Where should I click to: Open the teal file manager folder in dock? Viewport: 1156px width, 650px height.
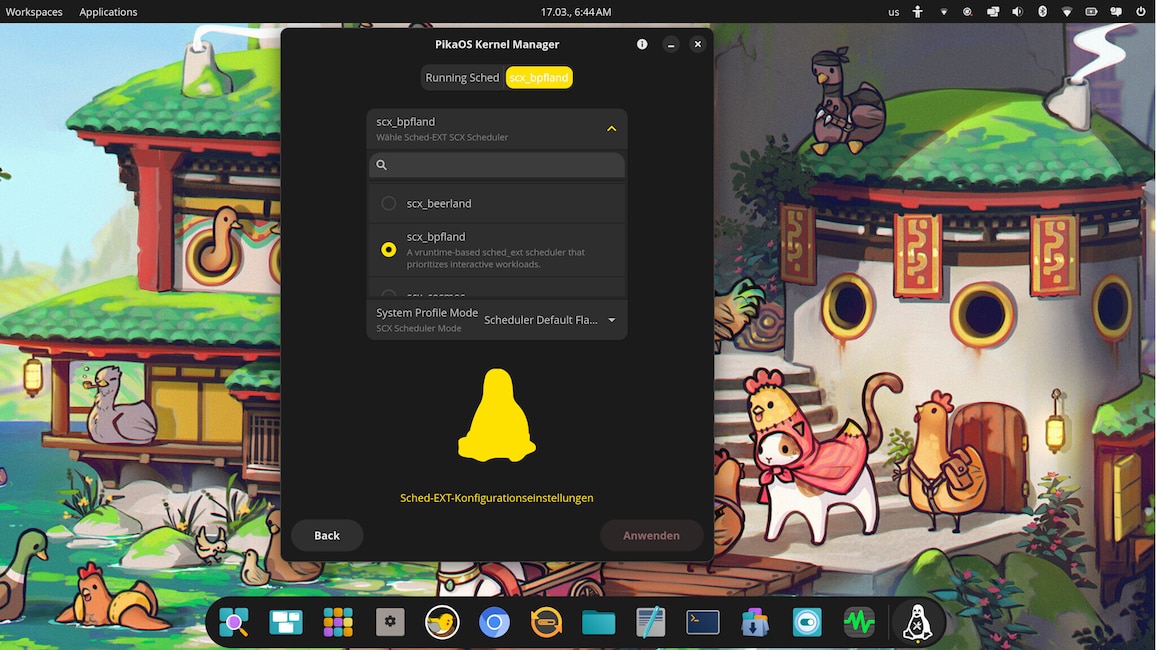(599, 623)
